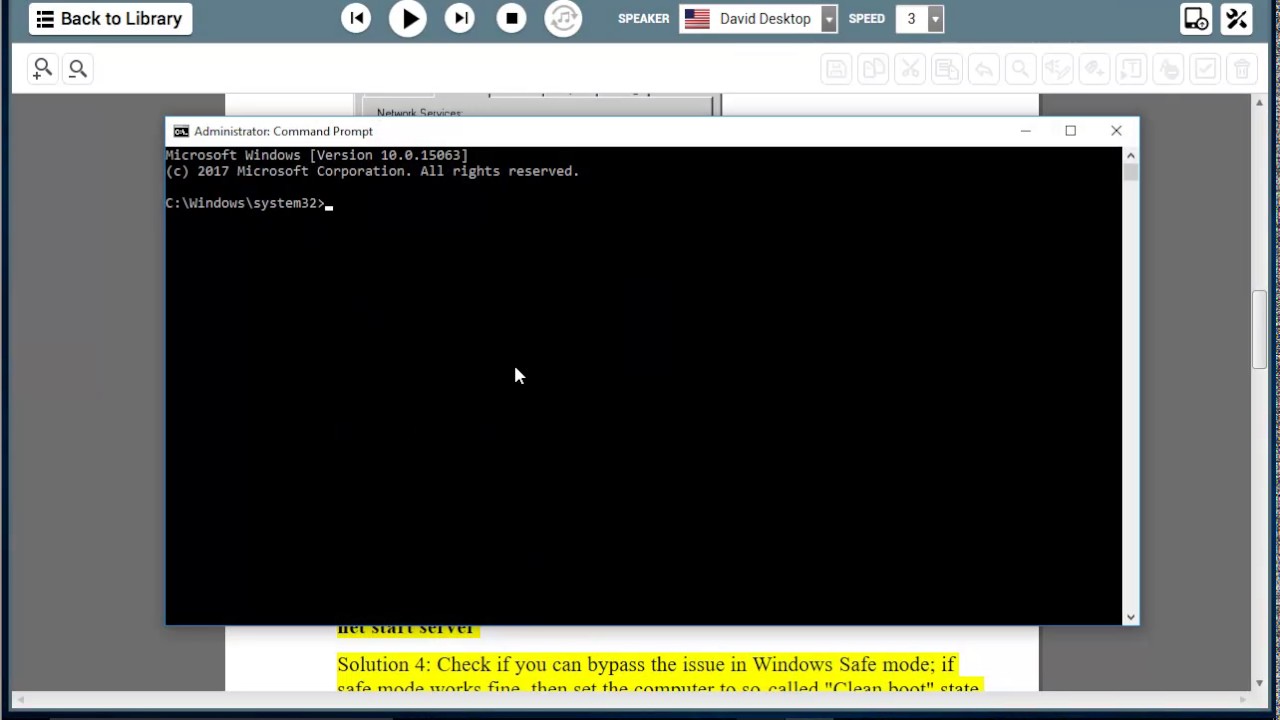The width and height of the screenshot is (1280, 720).
Task: Open the tools settings icon at top right
Action: (1237, 19)
